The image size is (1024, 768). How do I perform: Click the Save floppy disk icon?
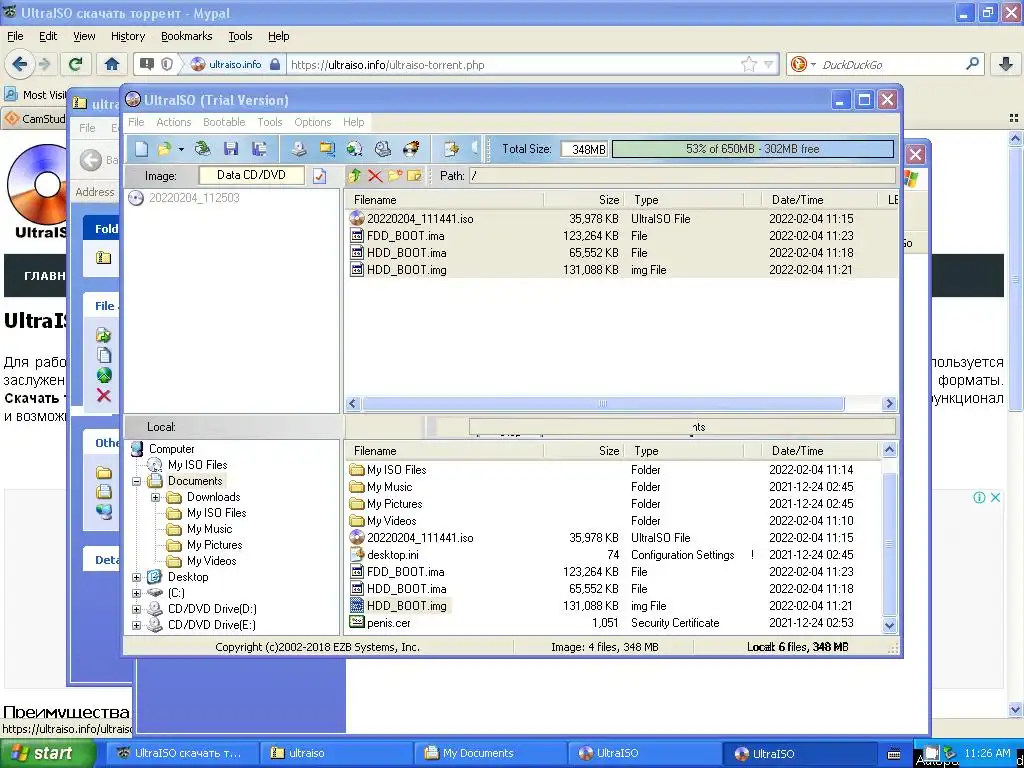coord(231,149)
